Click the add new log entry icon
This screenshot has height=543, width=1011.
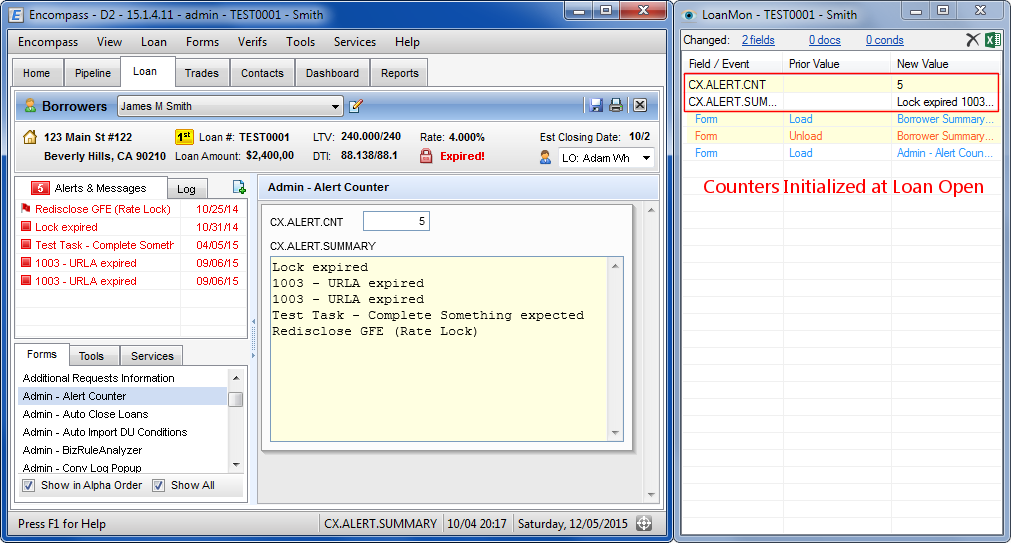(x=239, y=188)
